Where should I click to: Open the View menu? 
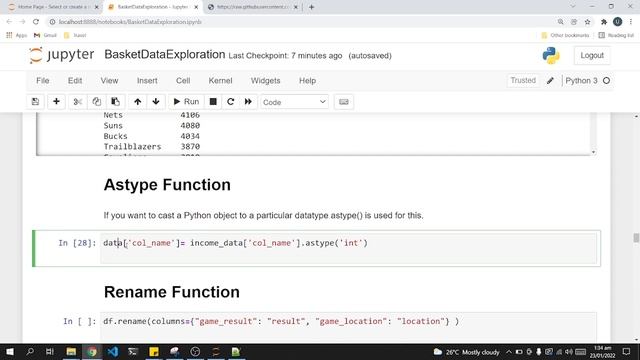point(109,81)
